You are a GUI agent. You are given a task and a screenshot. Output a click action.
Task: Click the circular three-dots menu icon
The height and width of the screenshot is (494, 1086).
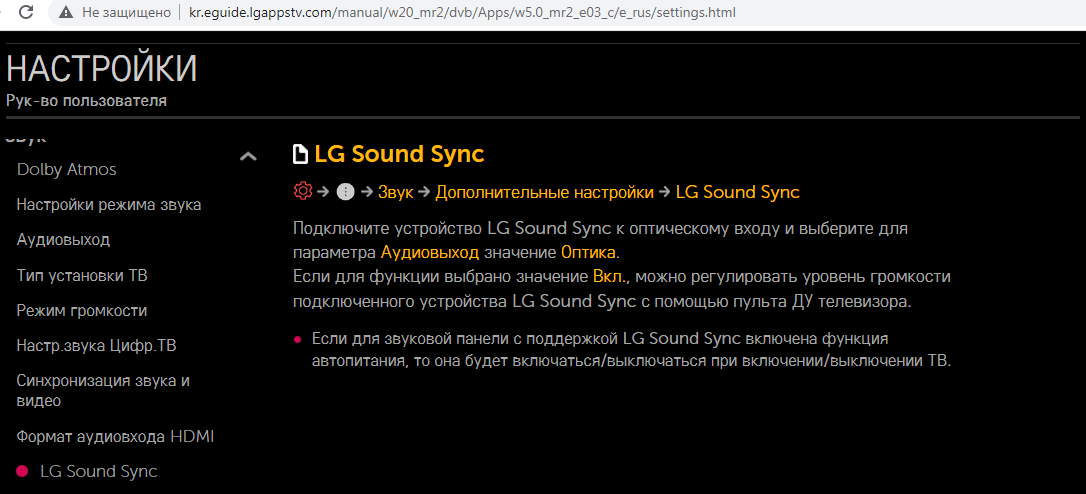[x=346, y=192]
